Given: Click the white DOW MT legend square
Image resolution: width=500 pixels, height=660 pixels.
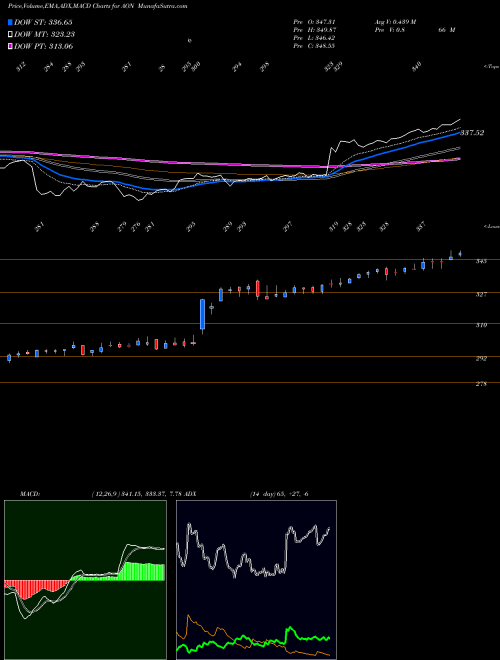Looking at the screenshot, I should point(11,34).
